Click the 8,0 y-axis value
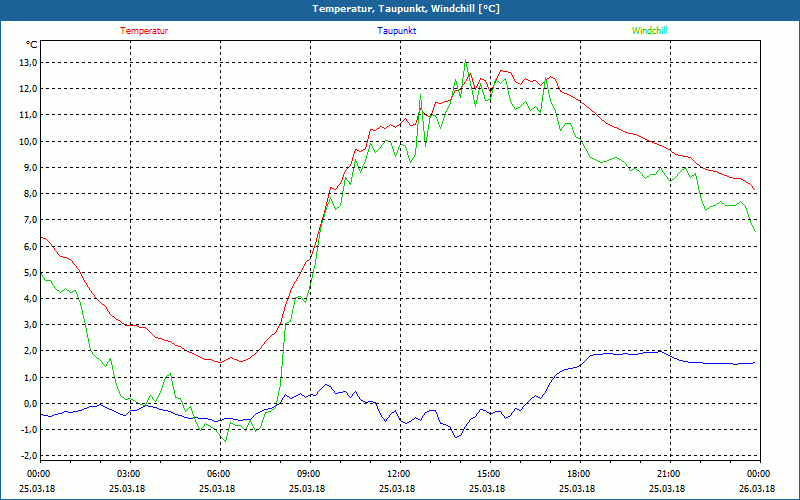Viewport: 800px width, 500px height. [30, 193]
